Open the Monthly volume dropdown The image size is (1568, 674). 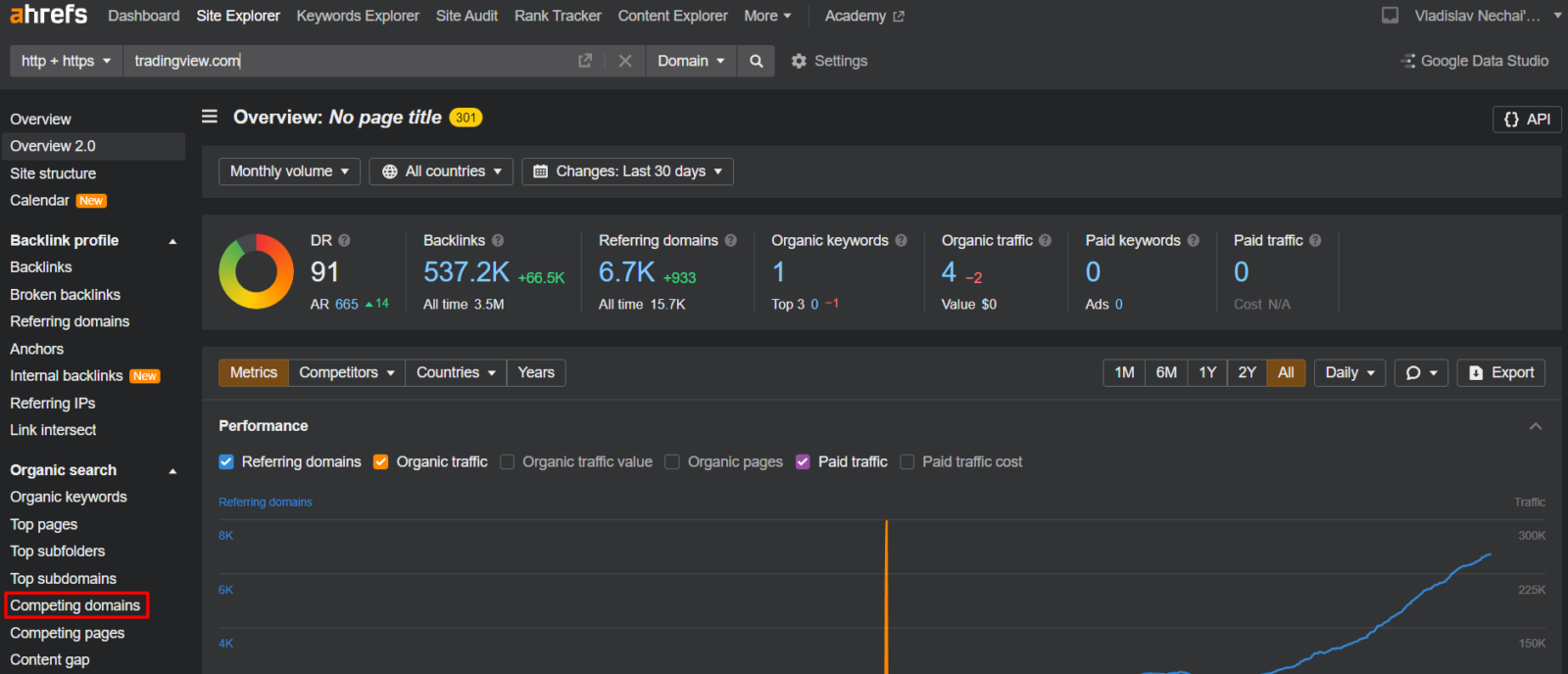pyautogui.click(x=289, y=171)
